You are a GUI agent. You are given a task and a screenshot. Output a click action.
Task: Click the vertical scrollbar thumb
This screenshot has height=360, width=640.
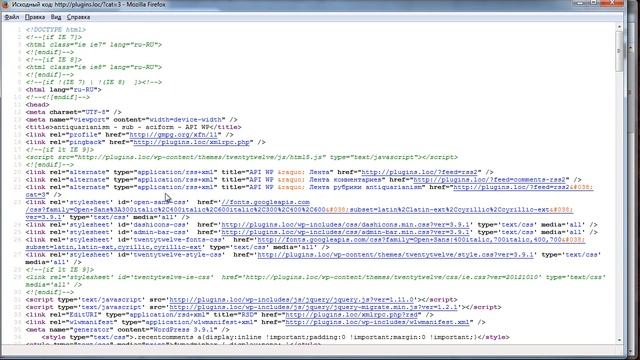(x=619, y=51)
